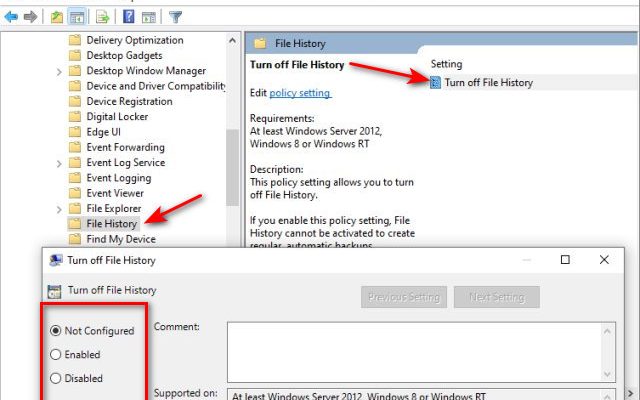The image size is (640, 400).
Task: Expand the Desktop Window Manager node
Action: (59, 72)
